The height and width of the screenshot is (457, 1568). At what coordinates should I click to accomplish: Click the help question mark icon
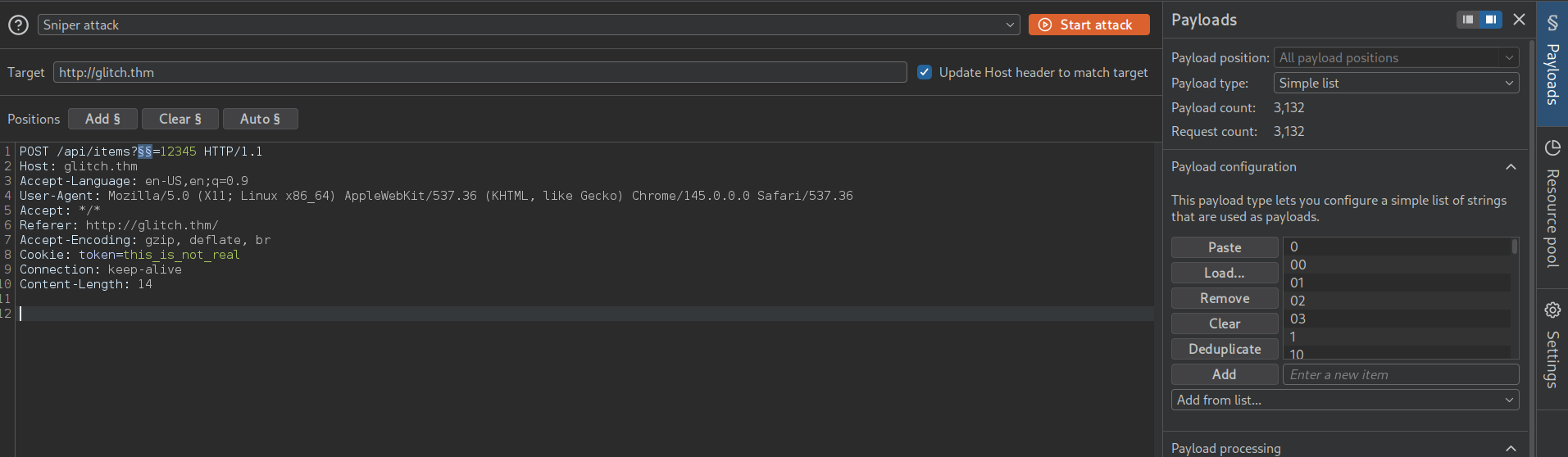18,25
